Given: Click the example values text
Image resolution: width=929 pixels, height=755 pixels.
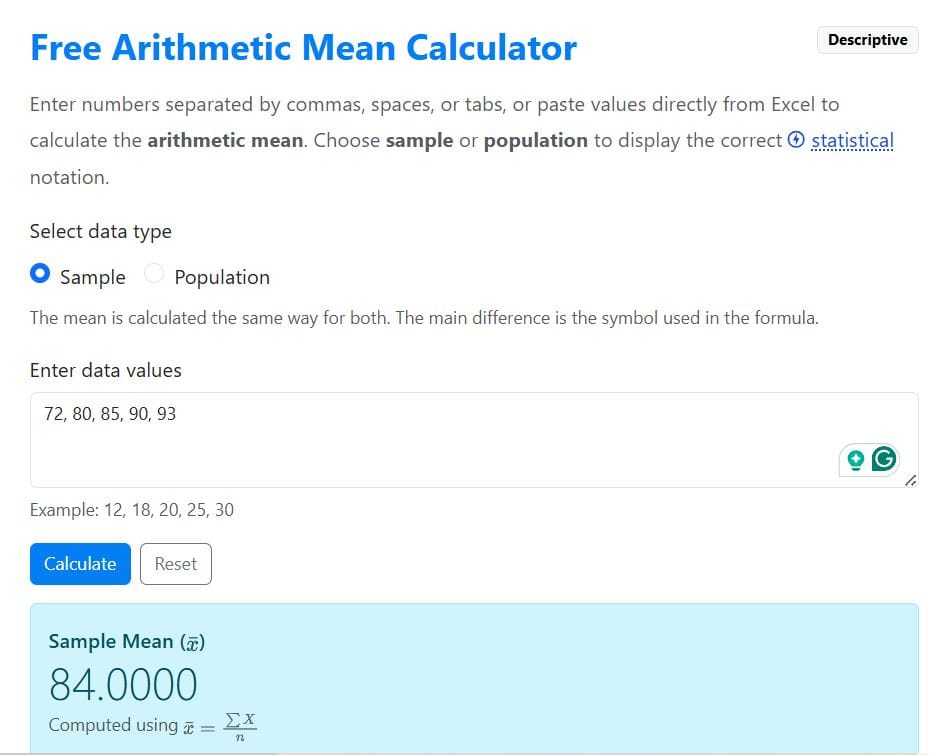Looking at the screenshot, I should (x=132, y=509).
